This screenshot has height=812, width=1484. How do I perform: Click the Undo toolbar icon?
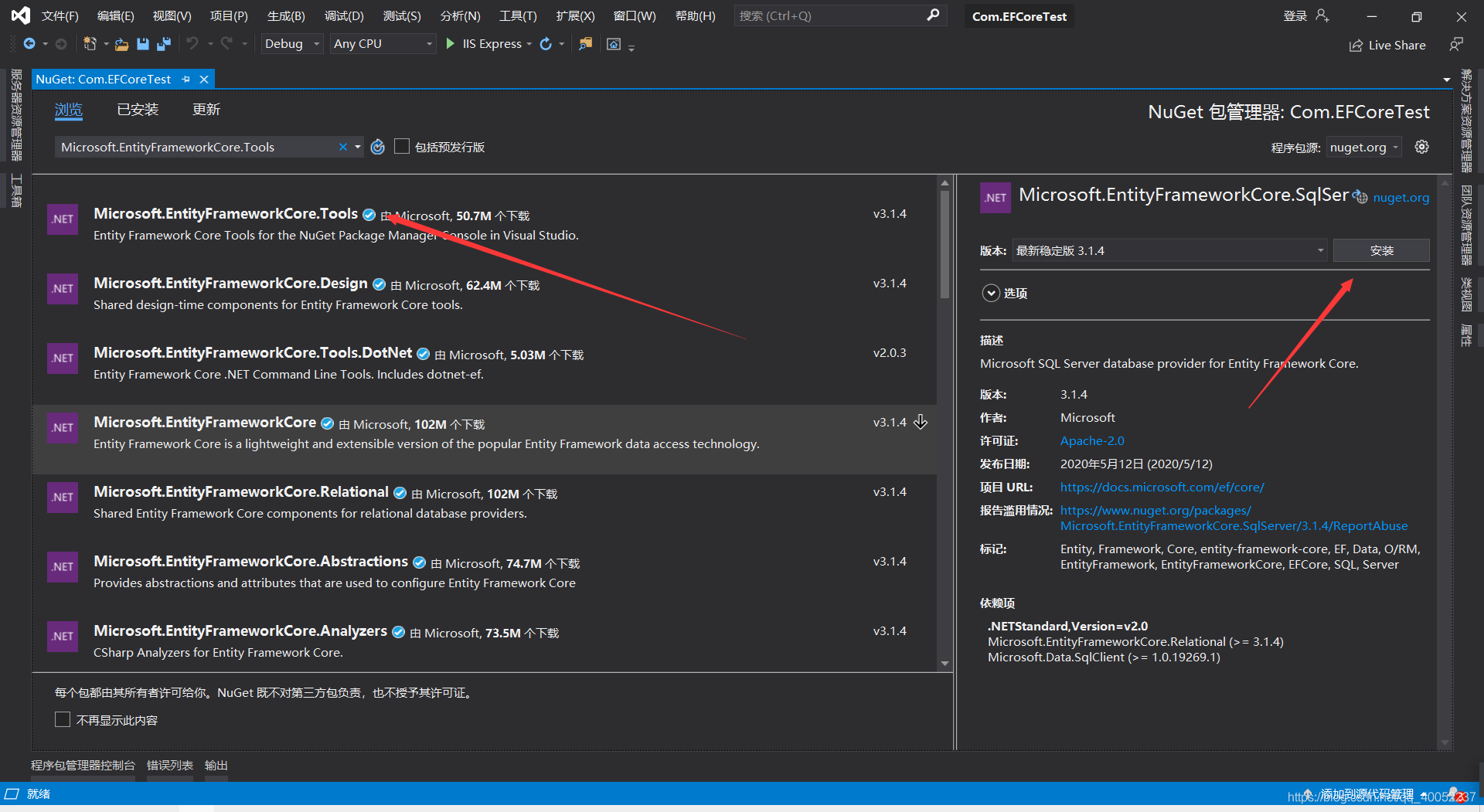coord(192,44)
